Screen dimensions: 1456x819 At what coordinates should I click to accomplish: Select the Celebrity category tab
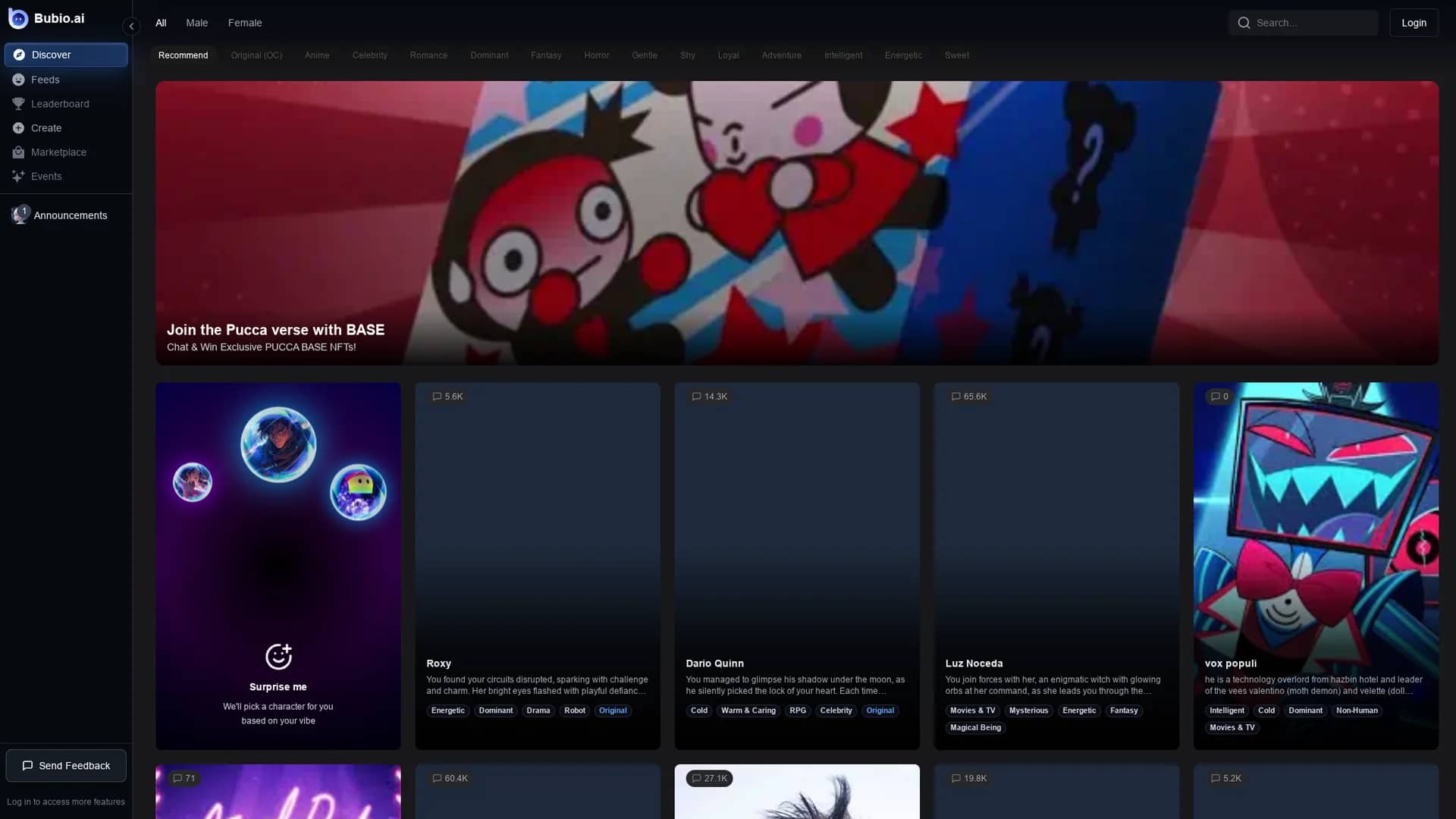(370, 55)
